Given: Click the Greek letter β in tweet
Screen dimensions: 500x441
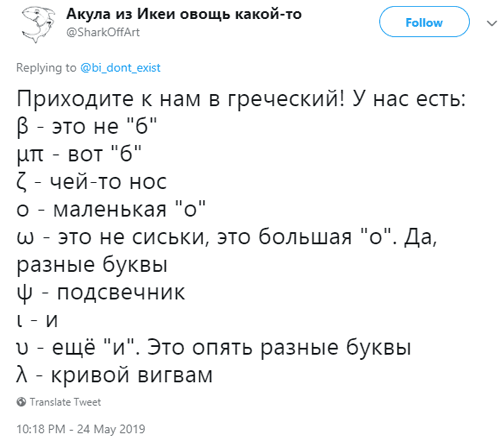Looking at the screenshot, I should [22, 128].
